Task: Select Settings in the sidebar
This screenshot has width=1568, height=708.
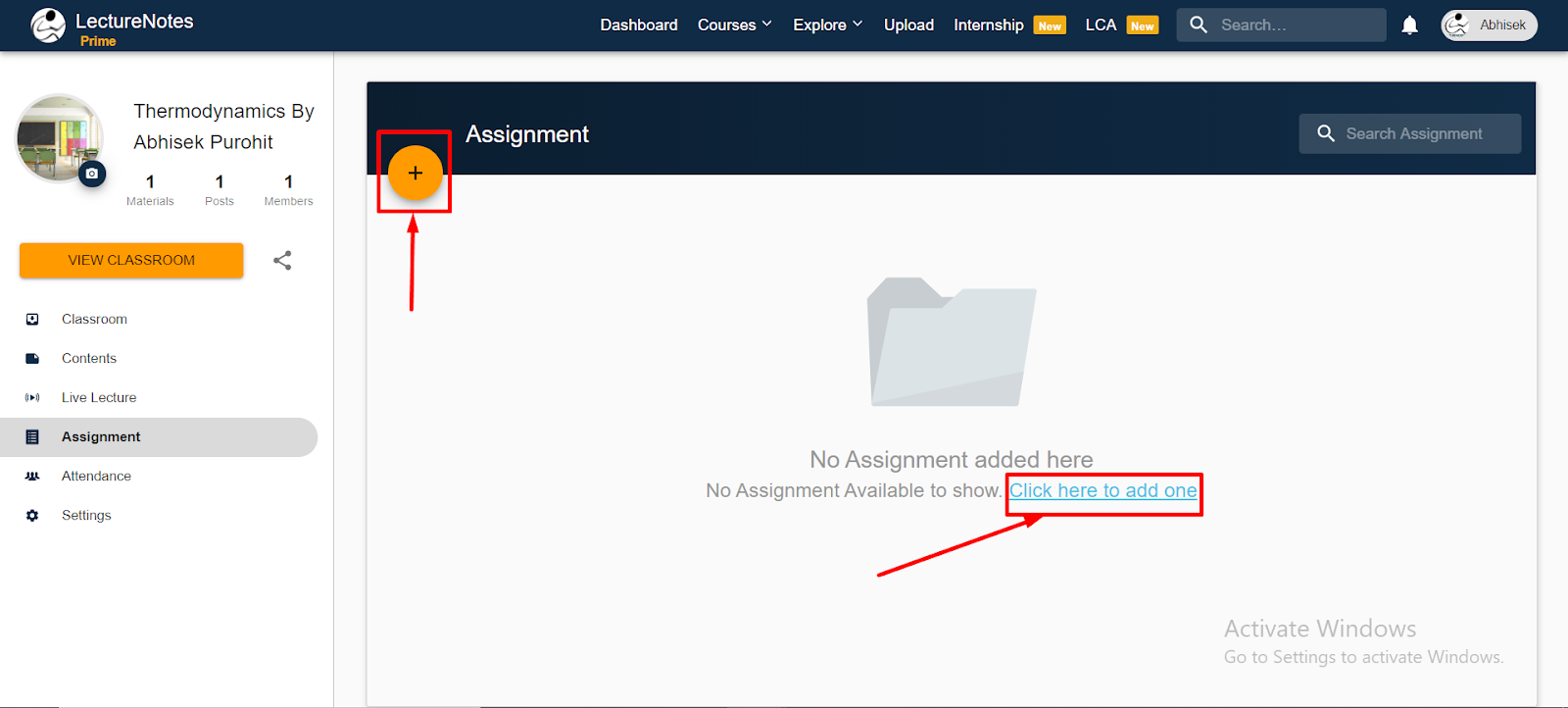Action: (159, 515)
